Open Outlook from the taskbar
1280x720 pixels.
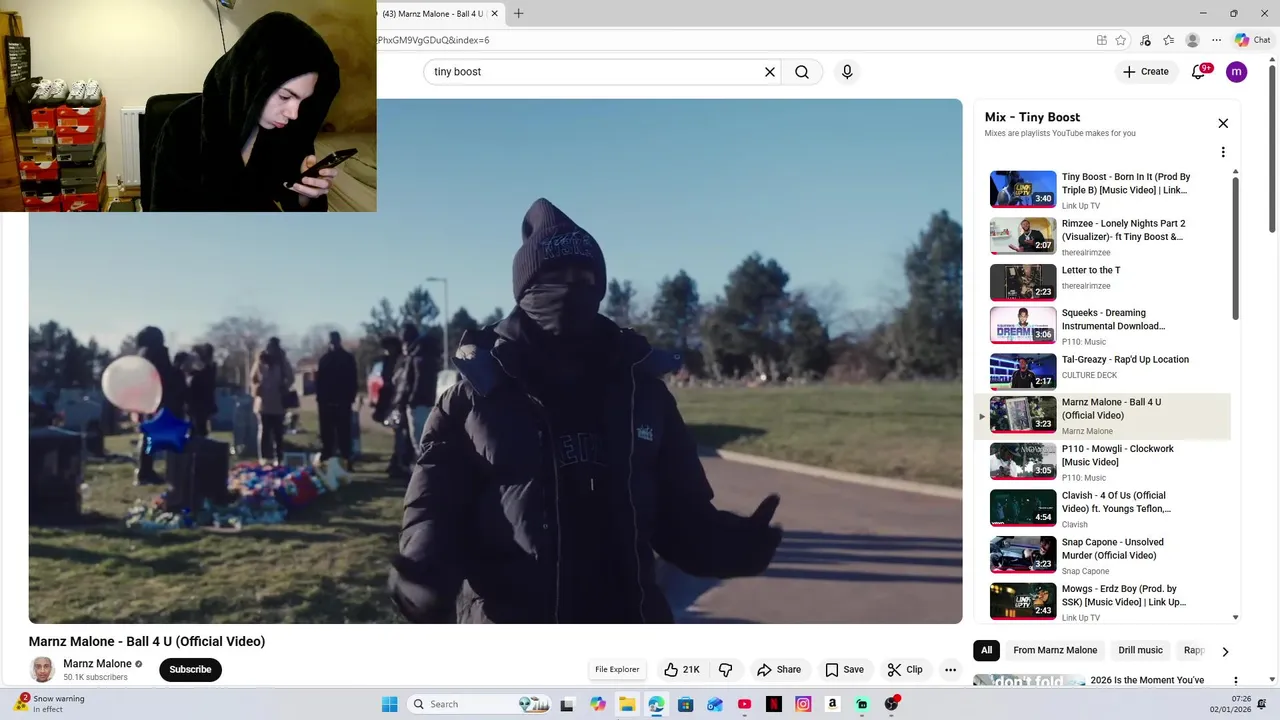[x=714, y=704]
